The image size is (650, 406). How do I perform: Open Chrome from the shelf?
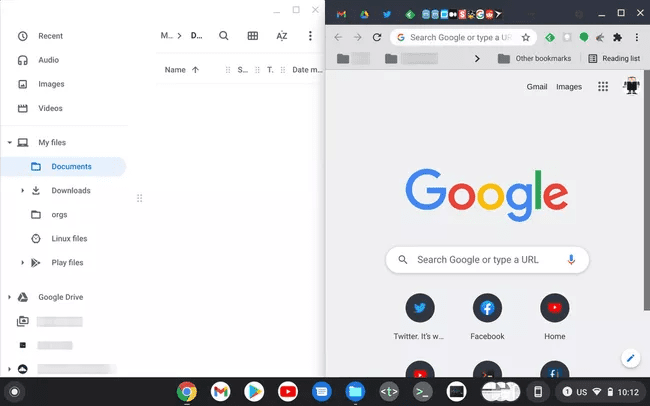click(187, 391)
